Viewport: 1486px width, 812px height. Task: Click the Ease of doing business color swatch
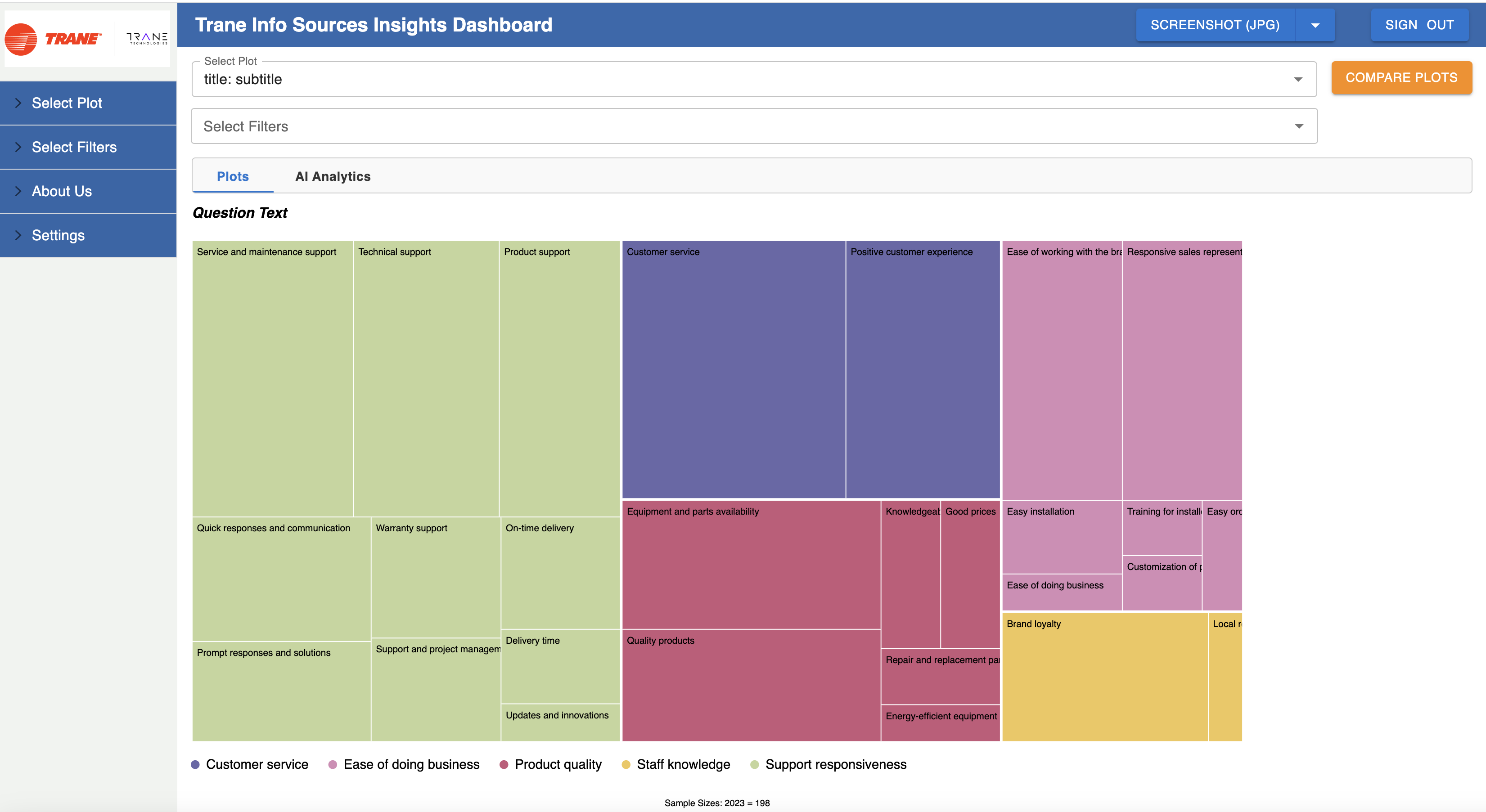pos(333,764)
